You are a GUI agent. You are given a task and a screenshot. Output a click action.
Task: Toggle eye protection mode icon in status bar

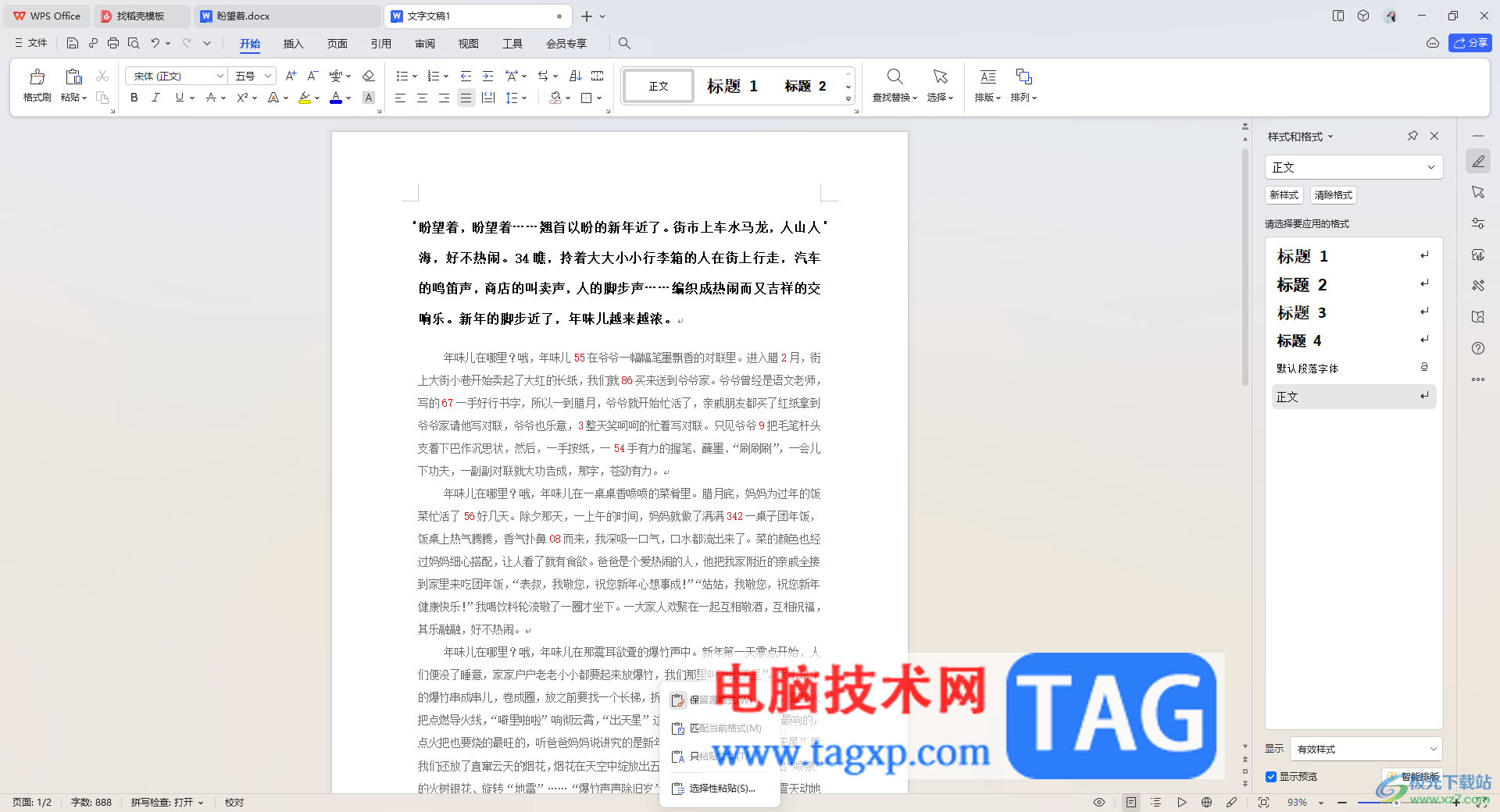(1099, 802)
